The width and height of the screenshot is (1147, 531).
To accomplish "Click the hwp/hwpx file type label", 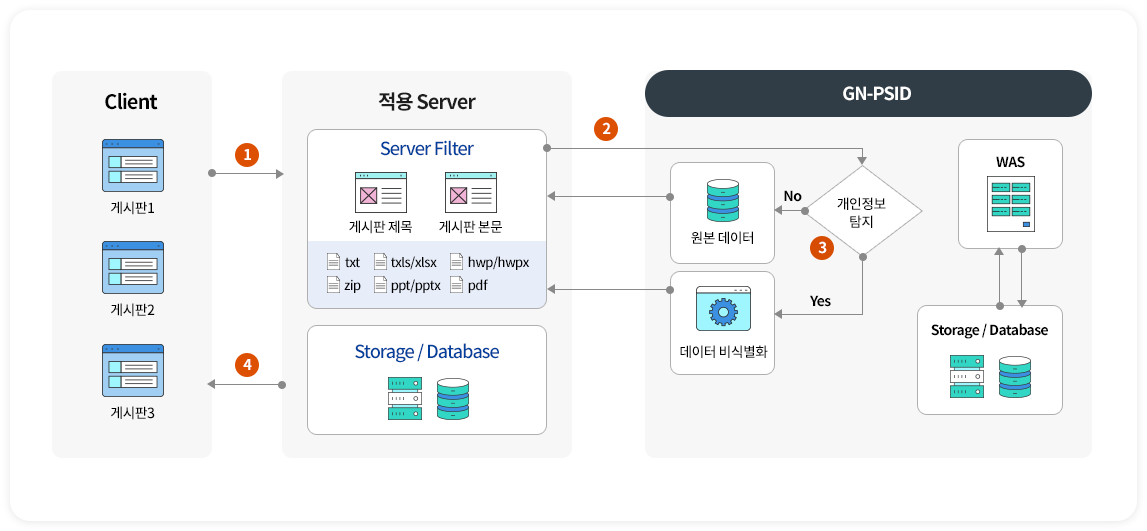I will 498,262.
